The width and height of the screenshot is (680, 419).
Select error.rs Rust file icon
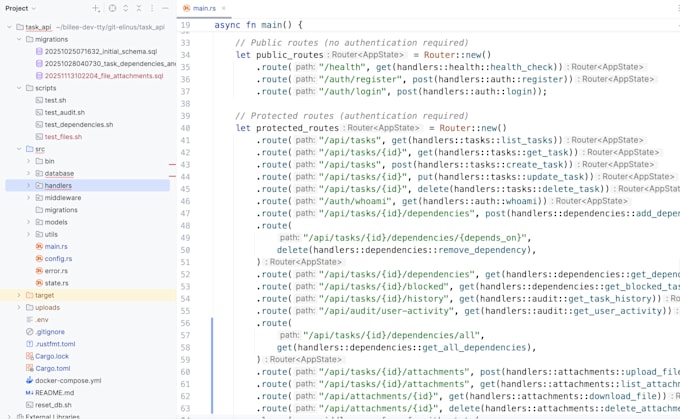(39, 271)
